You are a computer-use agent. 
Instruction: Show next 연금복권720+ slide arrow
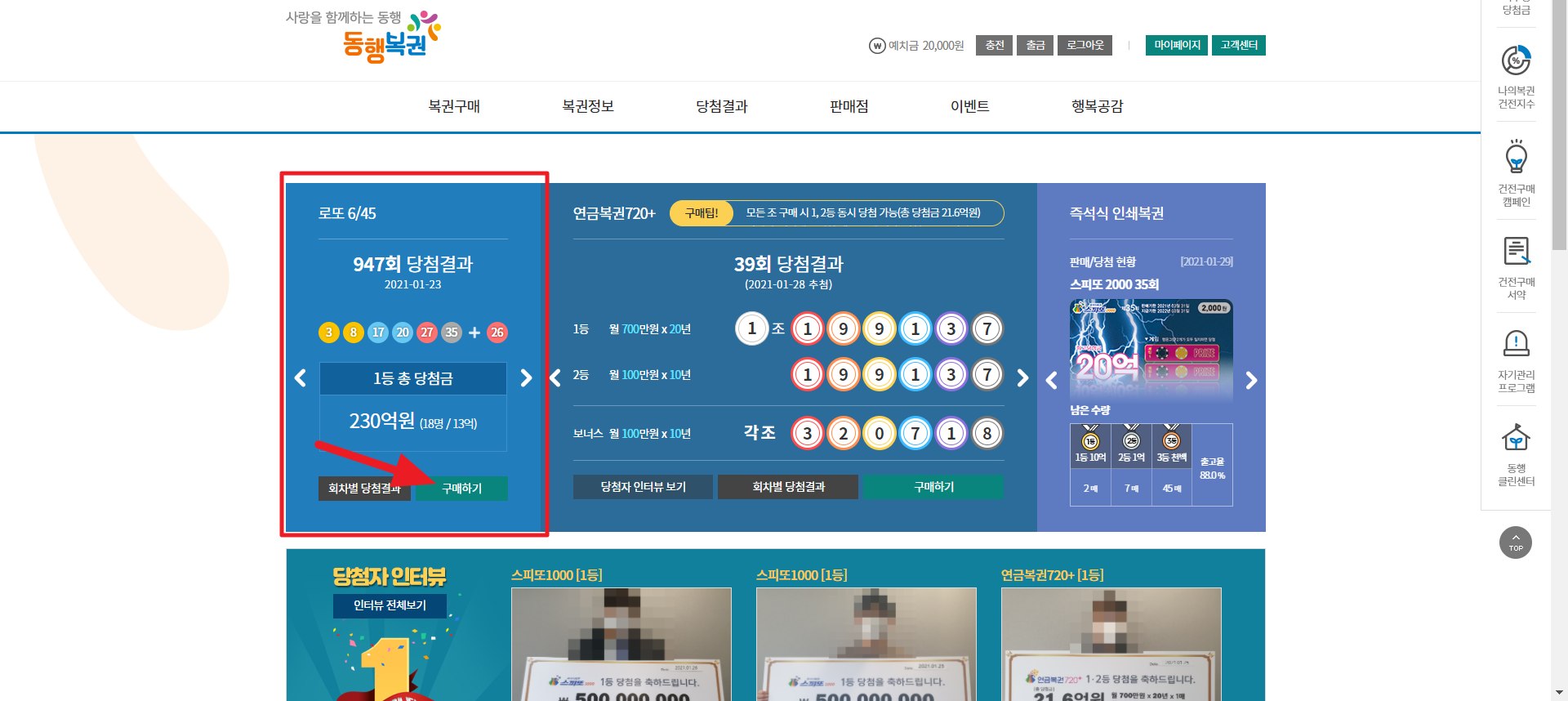pyautogui.click(x=1022, y=377)
